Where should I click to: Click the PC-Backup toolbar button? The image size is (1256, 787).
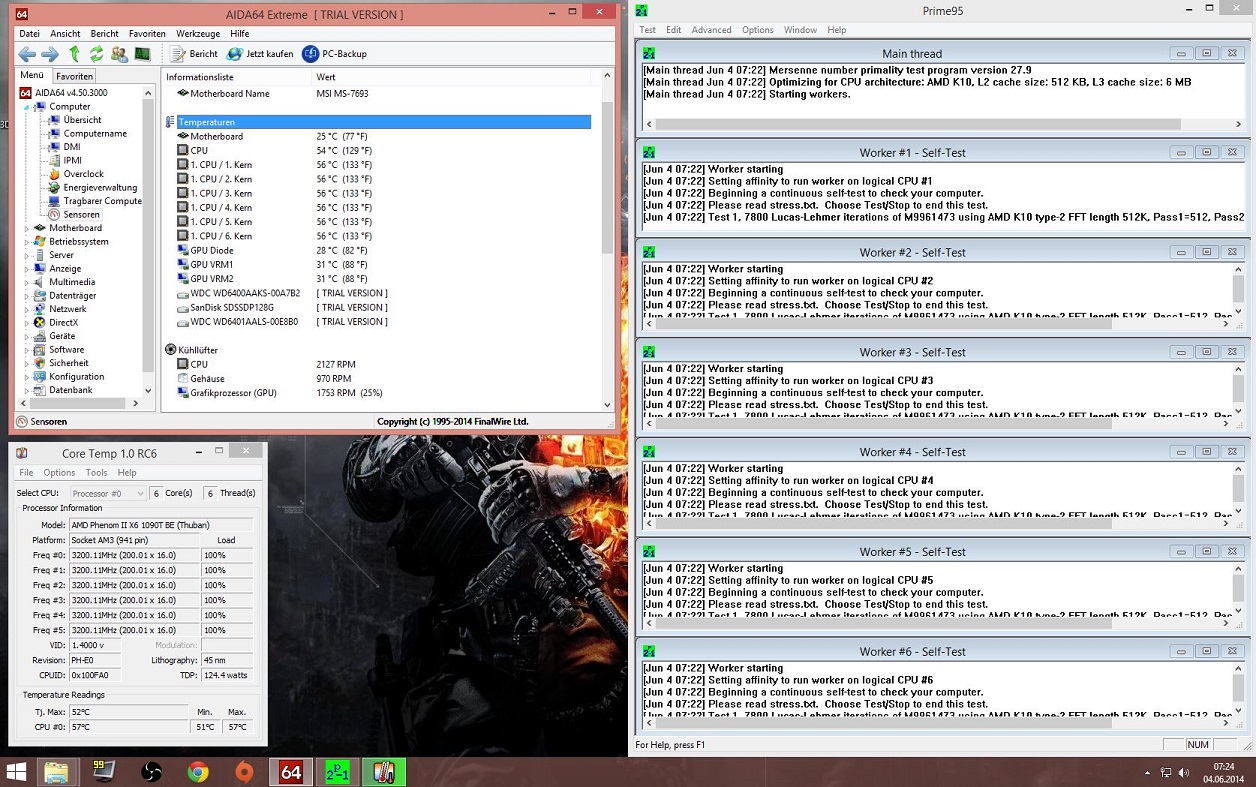[335, 54]
